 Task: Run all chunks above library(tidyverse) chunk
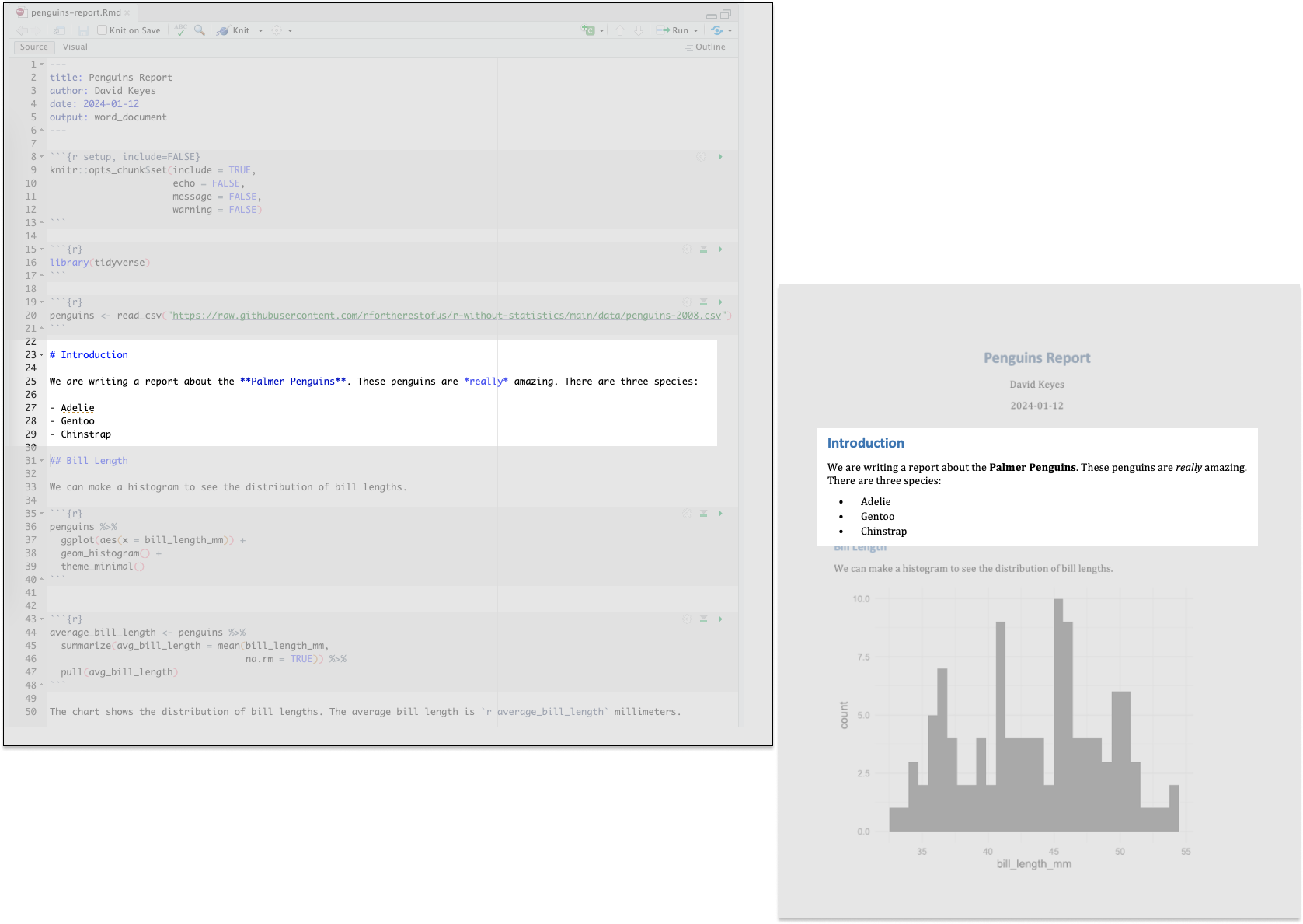703,249
